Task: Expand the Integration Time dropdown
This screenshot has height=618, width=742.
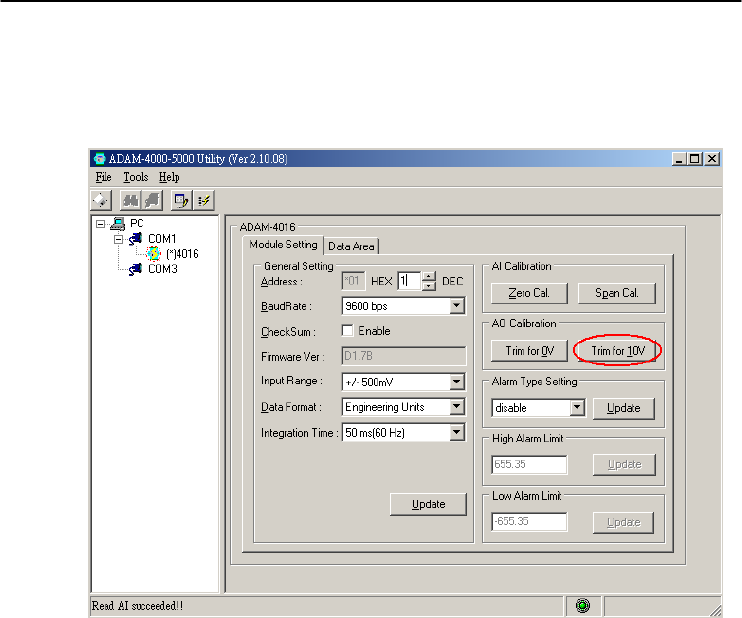Action: click(x=456, y=432)
